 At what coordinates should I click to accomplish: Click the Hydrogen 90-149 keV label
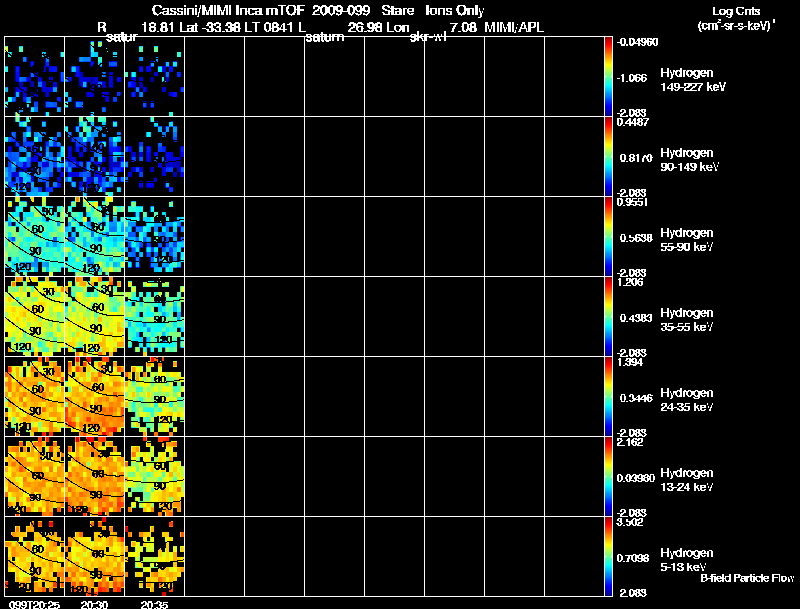click(687, 159)
